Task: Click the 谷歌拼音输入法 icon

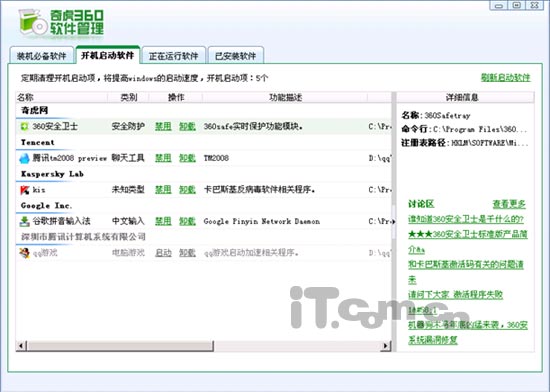Action: click(x=24, y=221)
